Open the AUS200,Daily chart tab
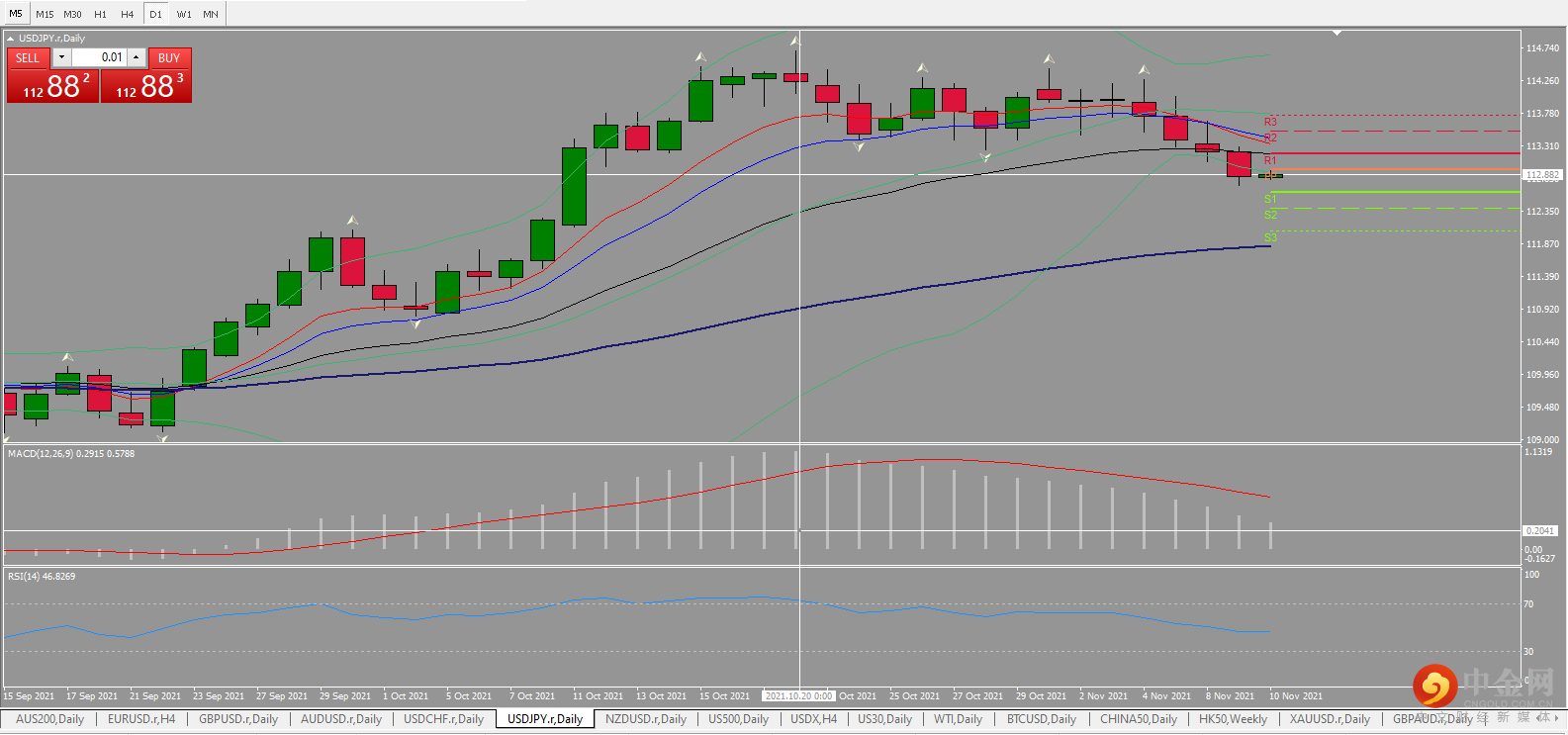 pyautogui.click(x=49, y=719)
